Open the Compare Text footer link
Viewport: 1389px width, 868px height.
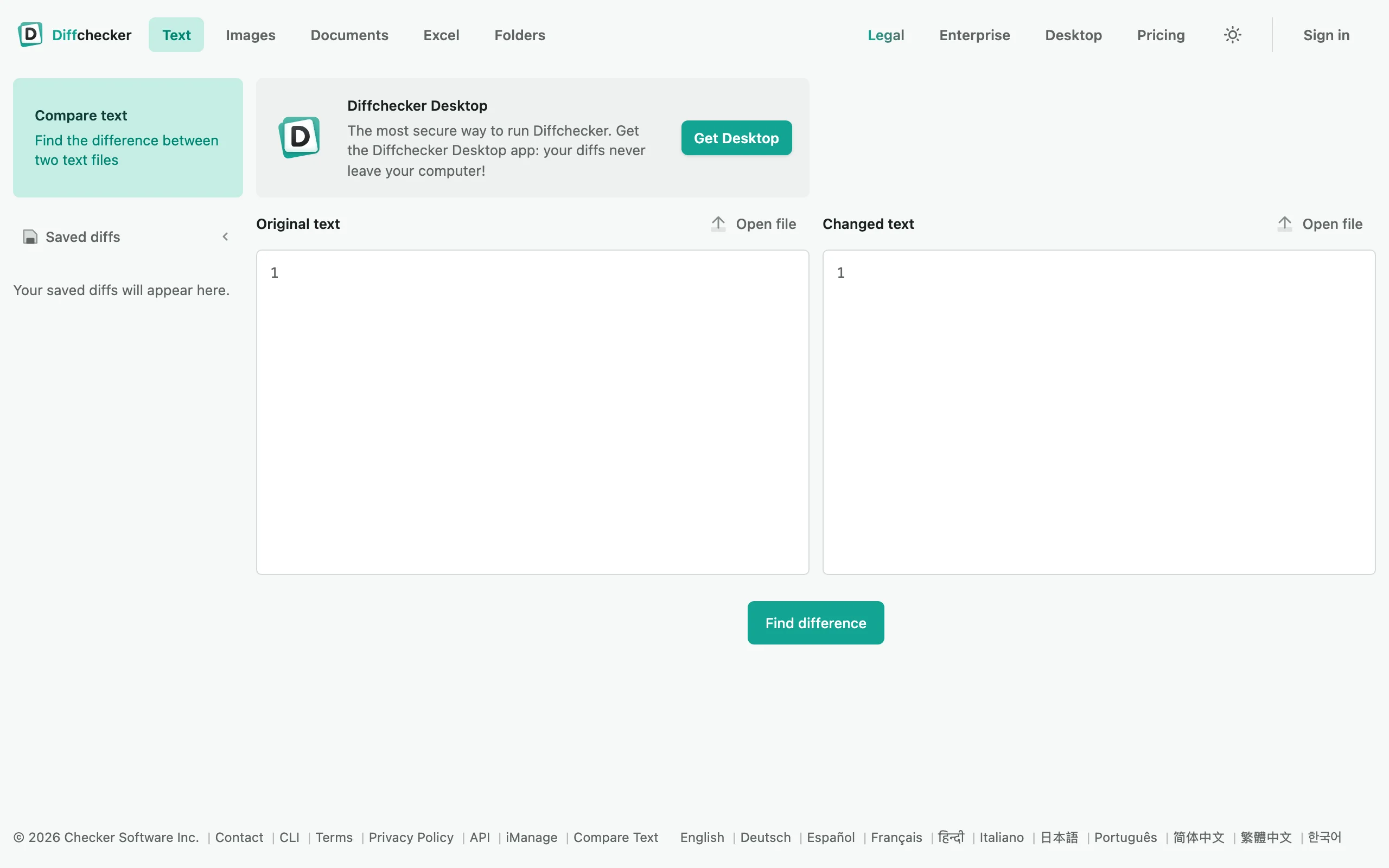pyautogui.click(x=616, y=838)
